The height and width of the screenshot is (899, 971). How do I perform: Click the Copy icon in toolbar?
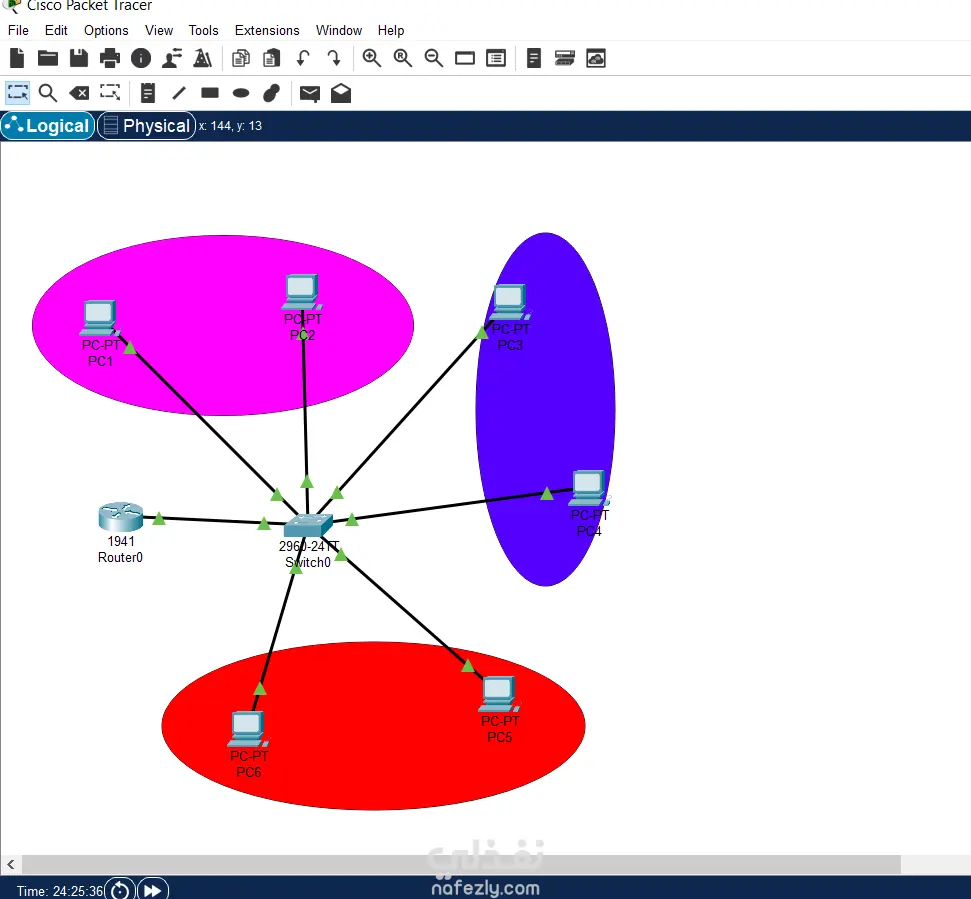[x=241, y=58]
